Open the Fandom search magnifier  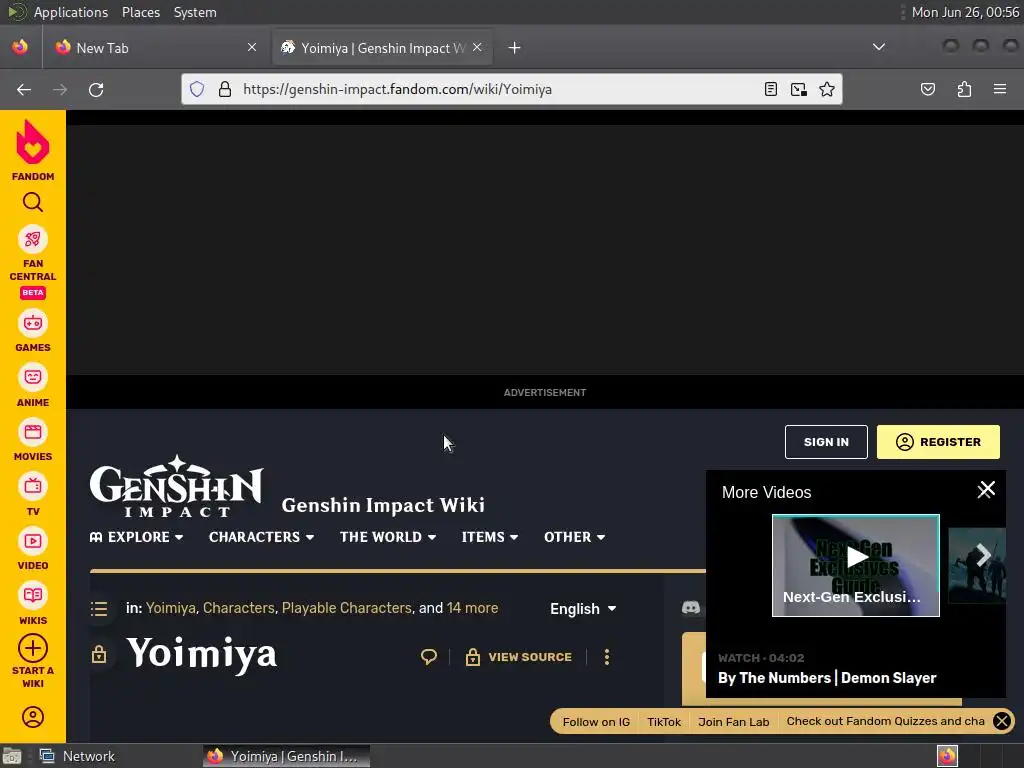click(x=33, y=202)
